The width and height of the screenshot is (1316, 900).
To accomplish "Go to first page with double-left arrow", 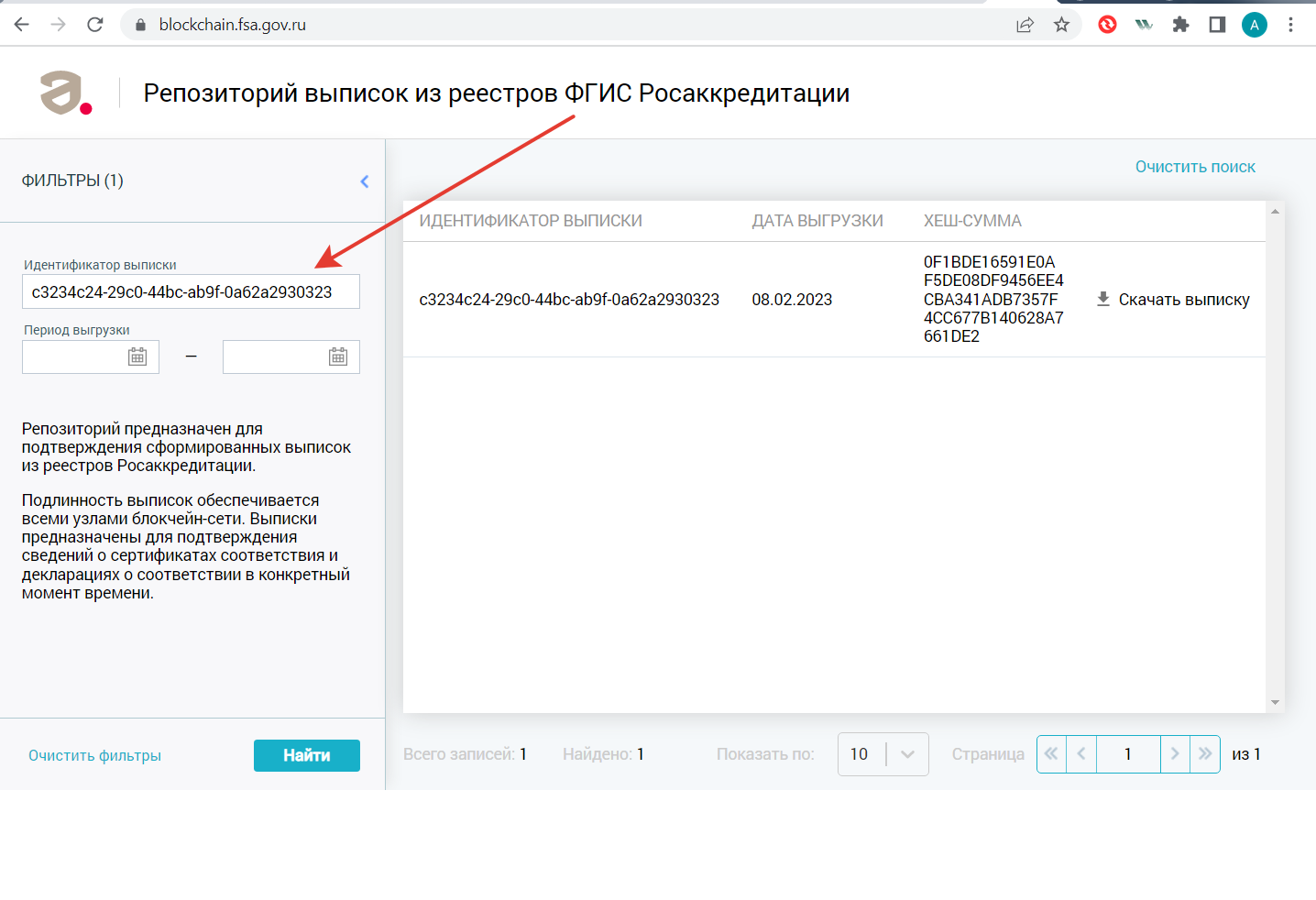I will 1051,754.
